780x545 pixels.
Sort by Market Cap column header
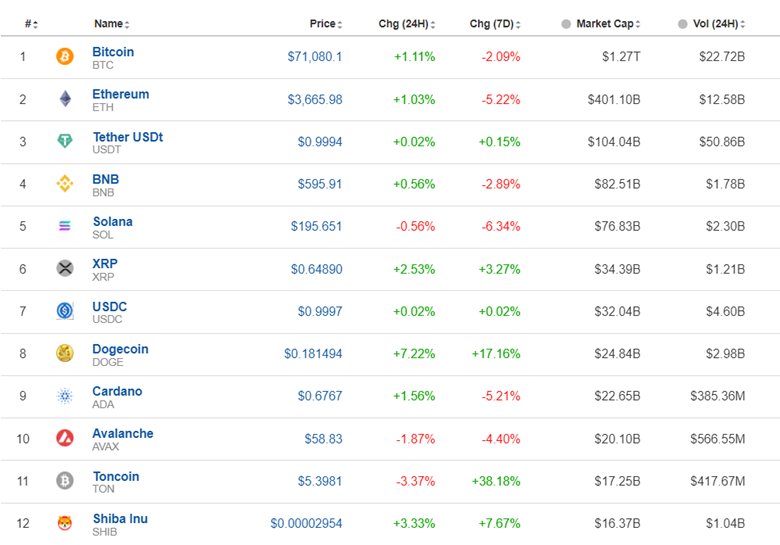click(608, 24)
